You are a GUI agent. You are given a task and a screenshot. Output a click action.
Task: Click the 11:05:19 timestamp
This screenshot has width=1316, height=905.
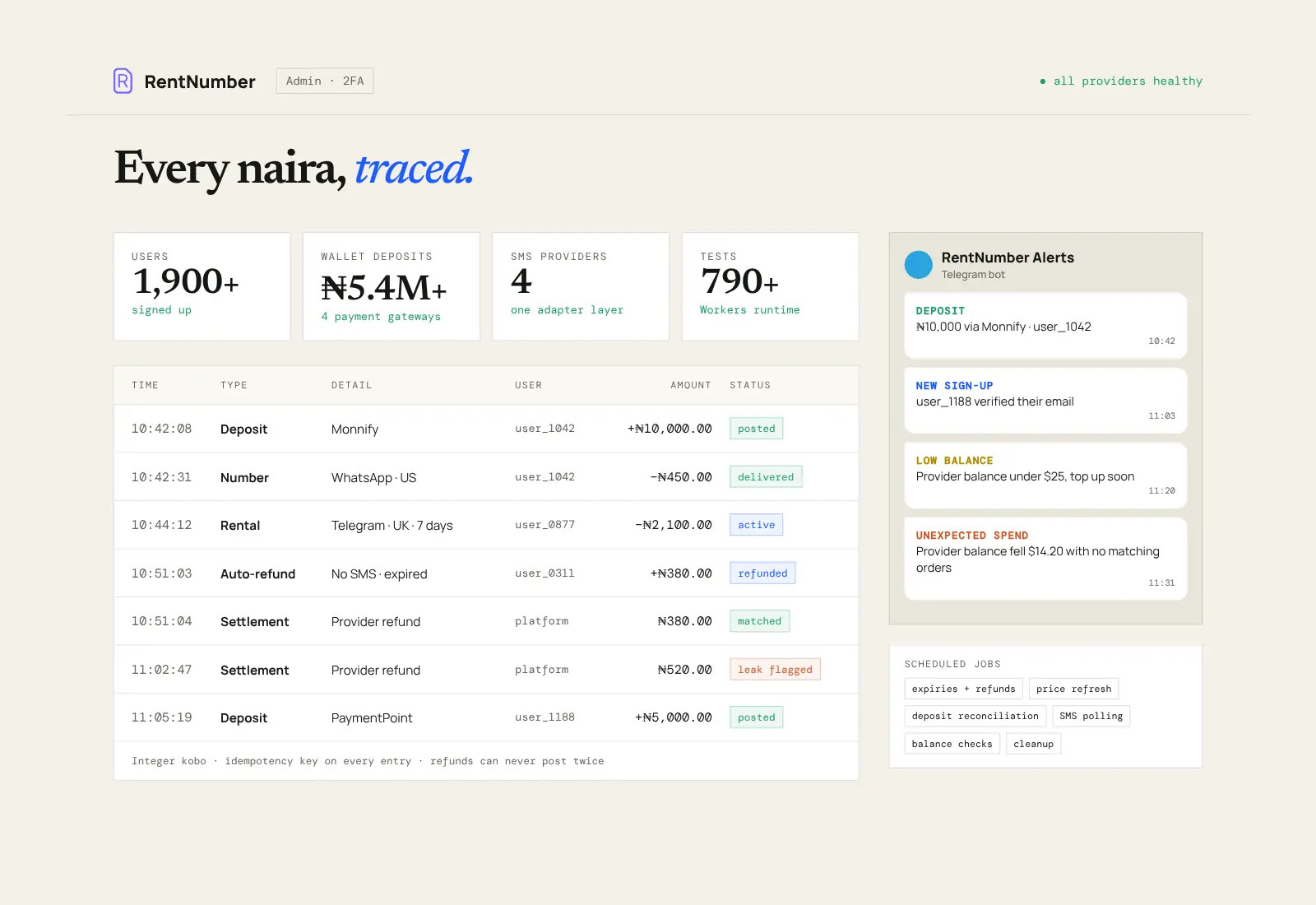tap(161, 717)
